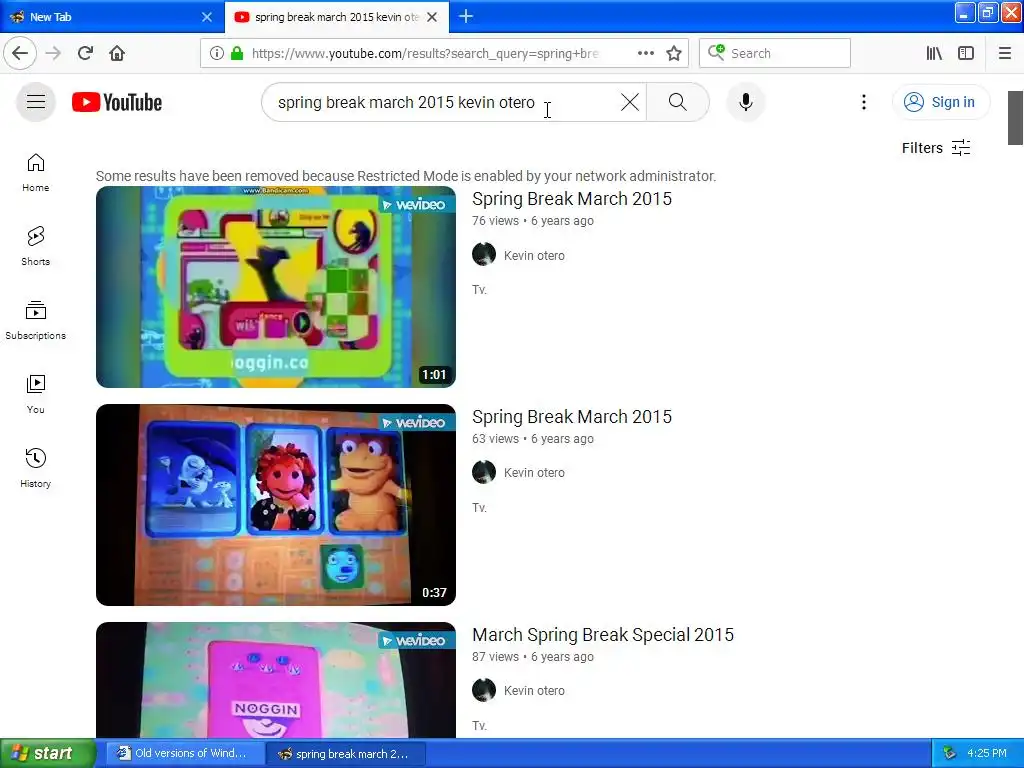
Task: Play the 1:01 video thumbnail
Action: [x=276, y=287]
